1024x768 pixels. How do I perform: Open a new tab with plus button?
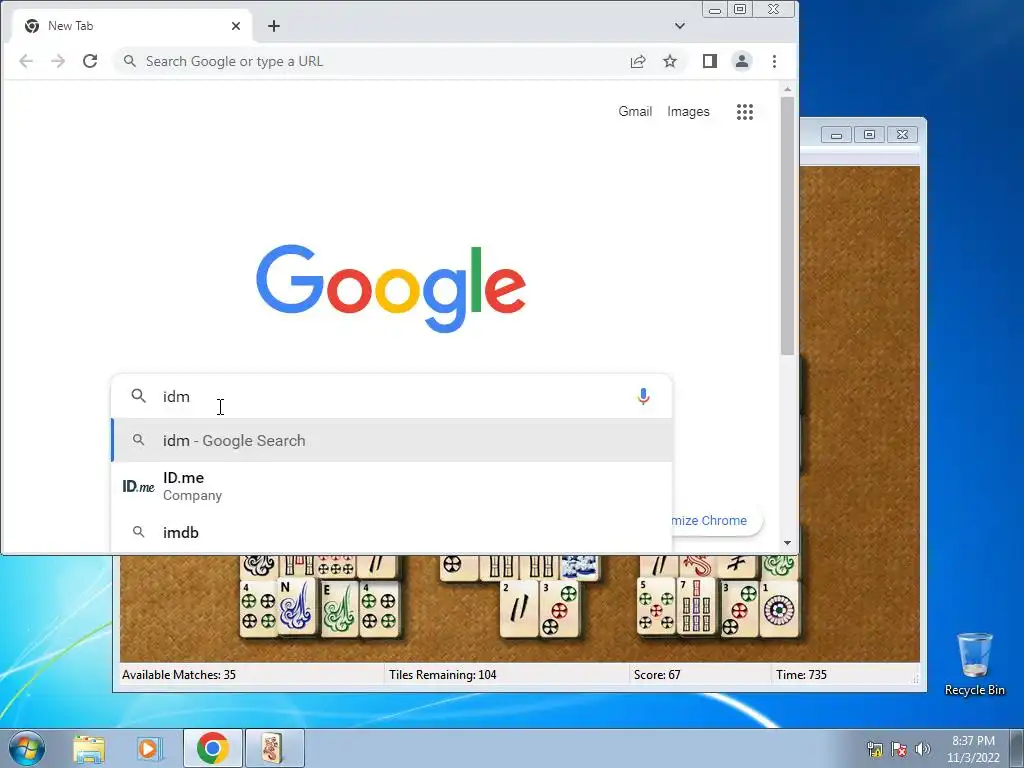(274, 26)
